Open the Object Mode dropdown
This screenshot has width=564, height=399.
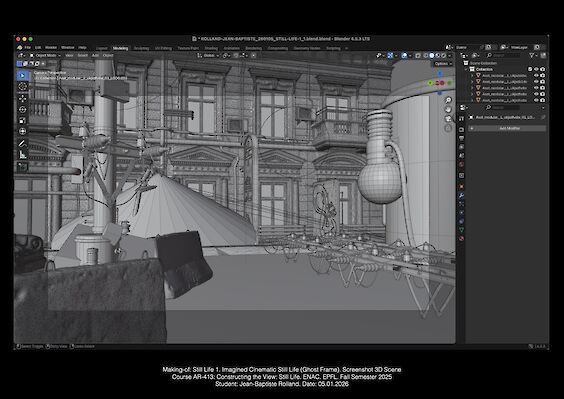(x=45, y=55)
